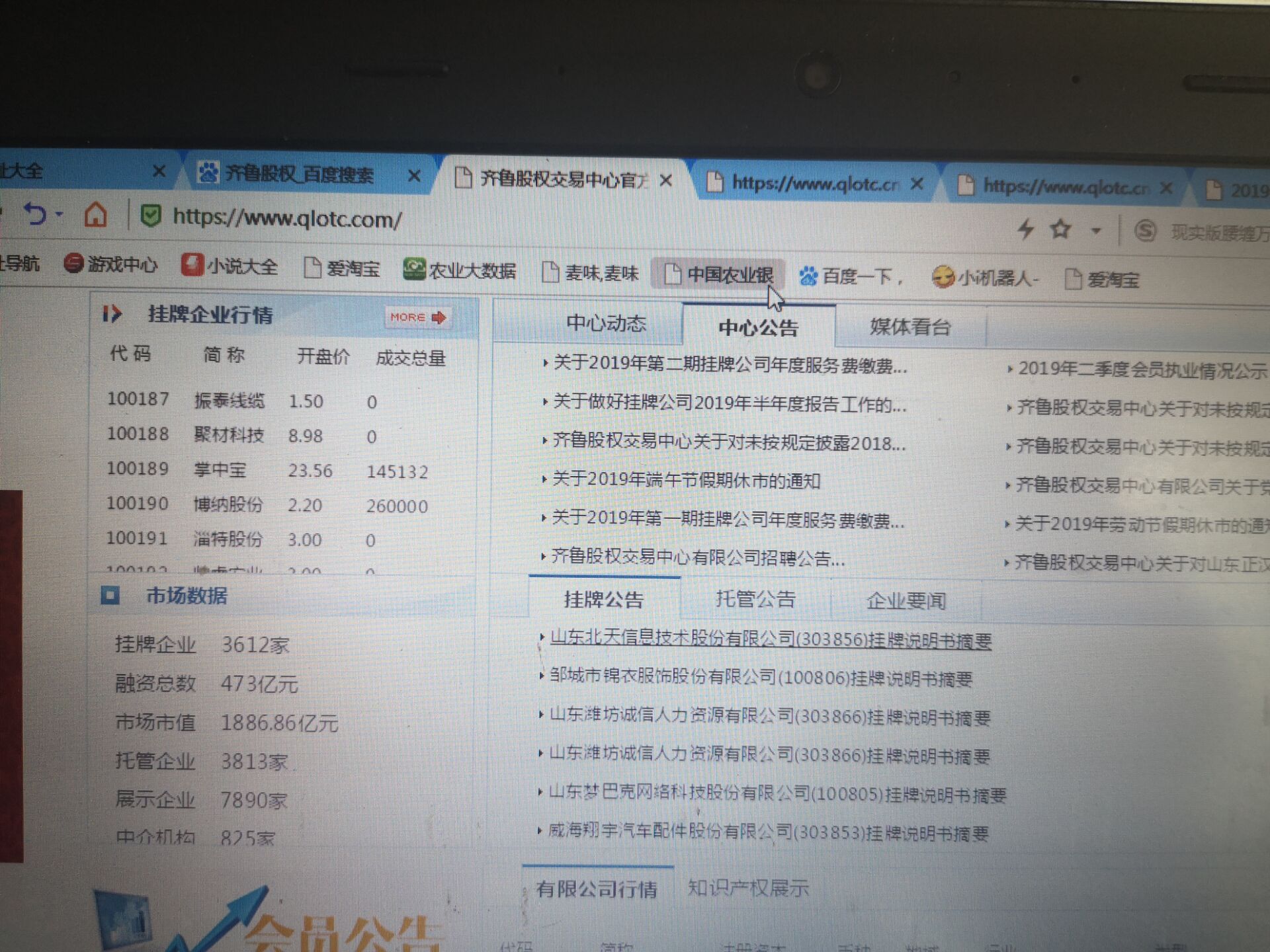Select the 中心动态 tab
1270x952 pixels.
(606, 323)
